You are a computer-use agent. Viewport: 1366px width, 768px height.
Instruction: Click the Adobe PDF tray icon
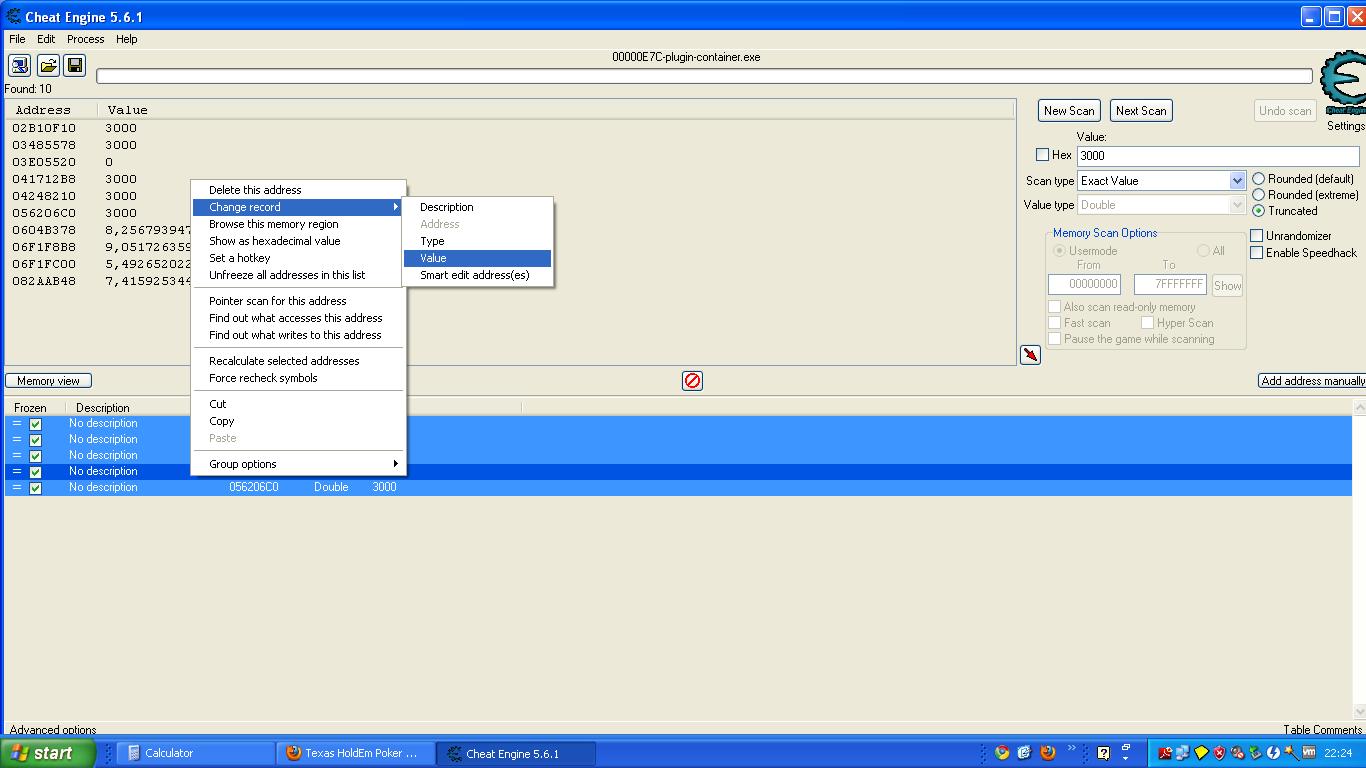coord(1165,753)
